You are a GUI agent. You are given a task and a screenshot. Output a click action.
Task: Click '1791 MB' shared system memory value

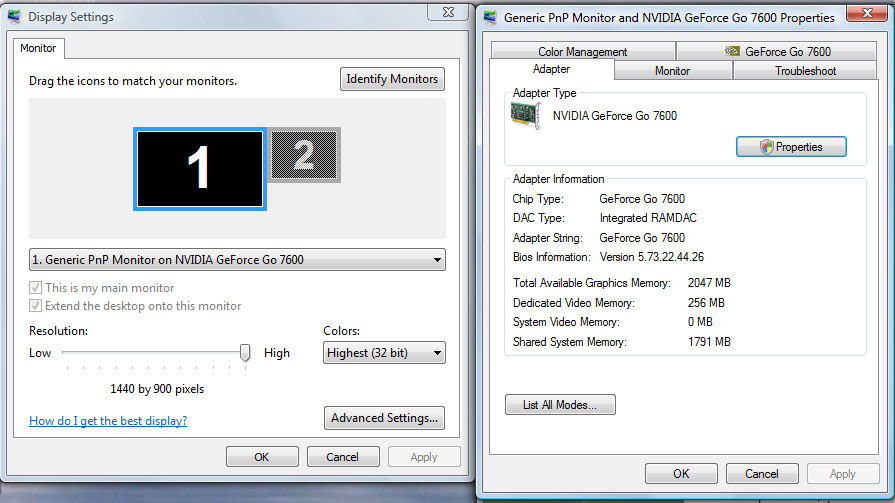coord(709,341)
